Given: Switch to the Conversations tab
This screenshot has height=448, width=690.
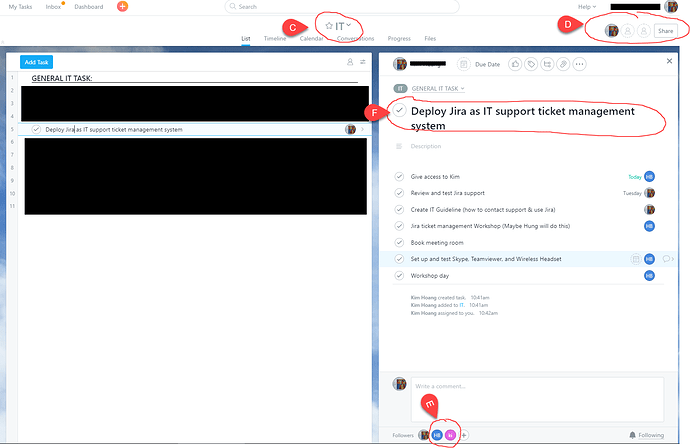Looking at the screenshot, I should pos(356,38).
